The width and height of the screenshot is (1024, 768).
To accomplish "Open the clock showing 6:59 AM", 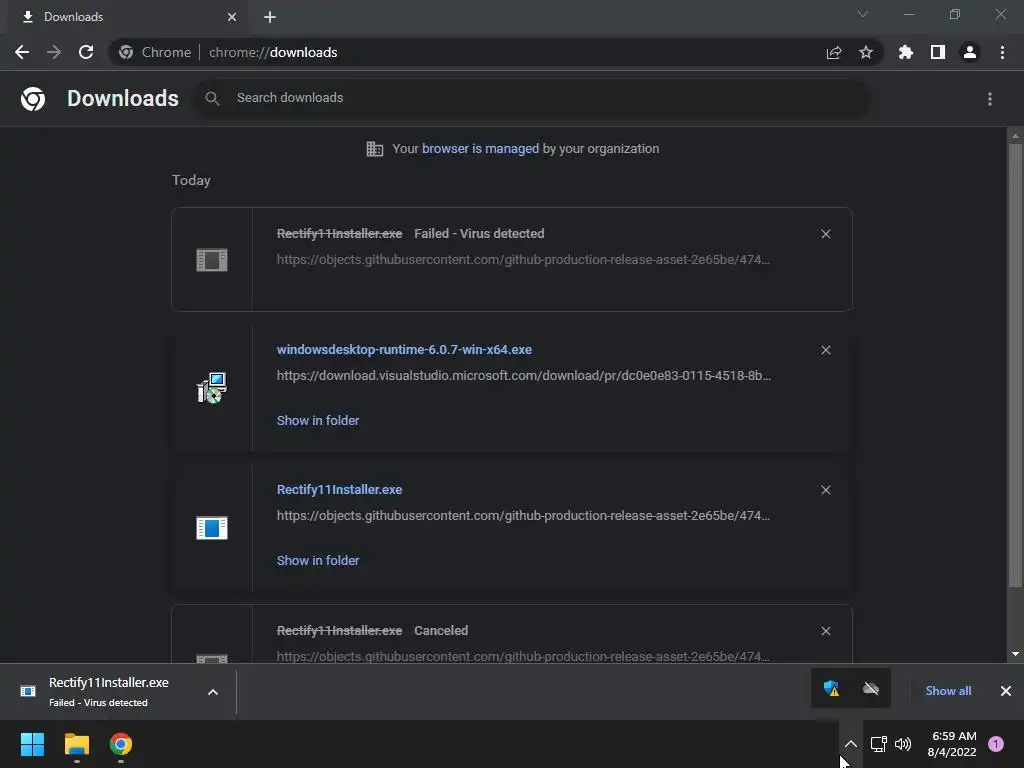I will (x=953, y=744).
